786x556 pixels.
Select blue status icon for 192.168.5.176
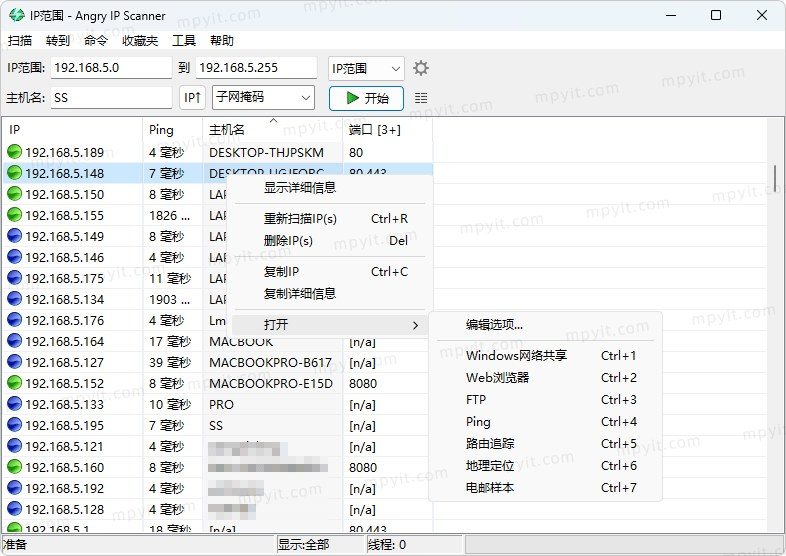[15, 320]
